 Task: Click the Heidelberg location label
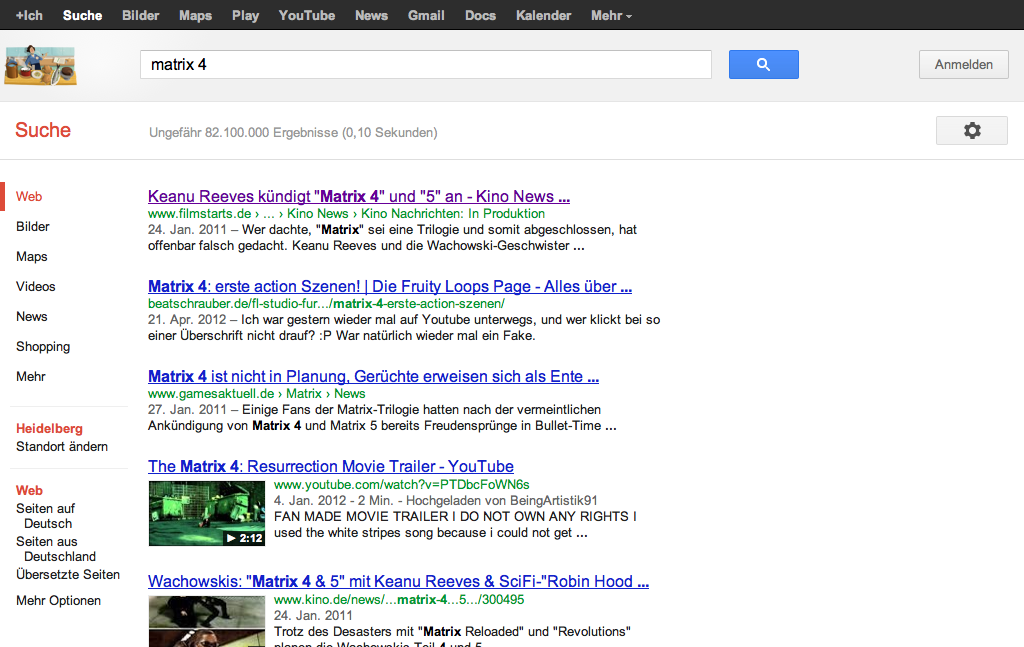49,429
